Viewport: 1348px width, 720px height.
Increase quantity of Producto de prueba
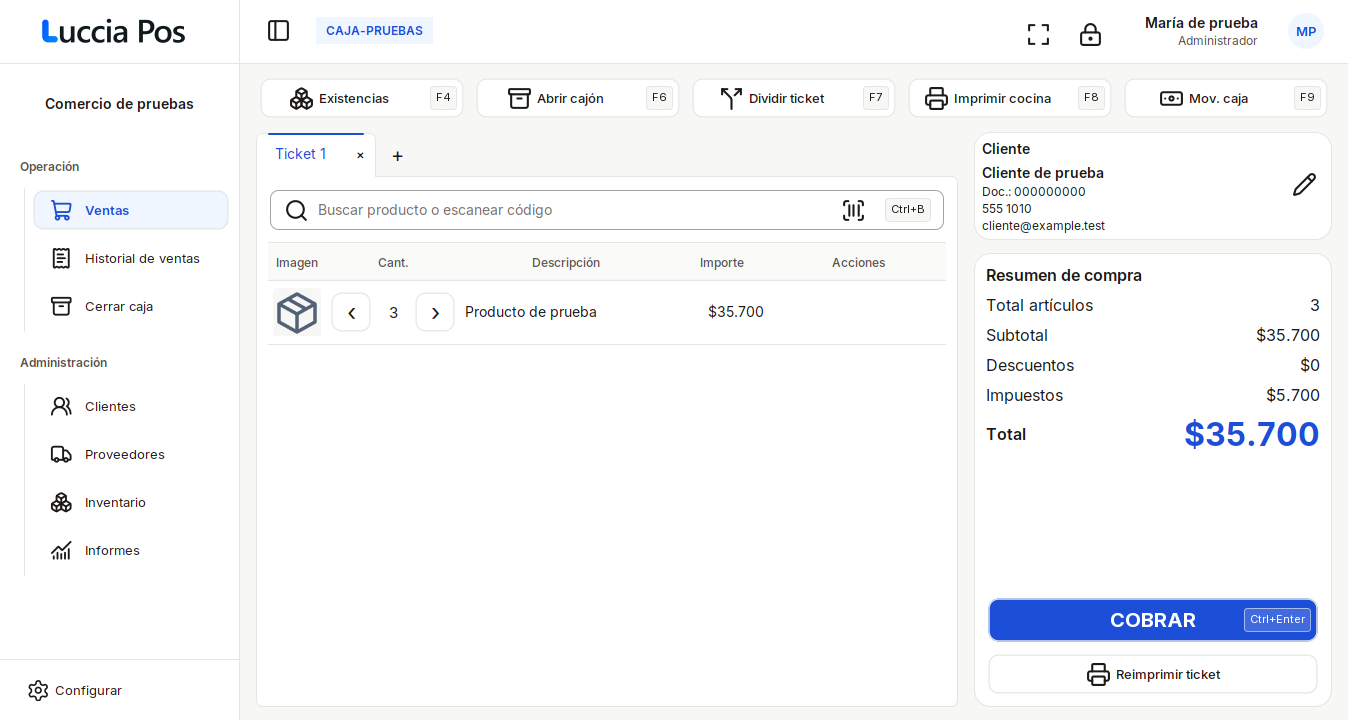pyautogui.click(x=435, y=312)
